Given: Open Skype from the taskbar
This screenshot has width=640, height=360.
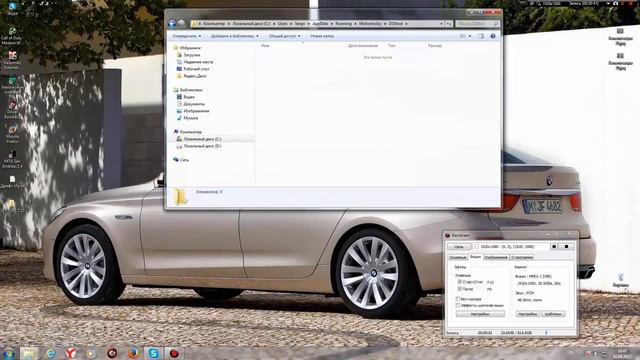Looking at the screenshot, I should point(153,353).
